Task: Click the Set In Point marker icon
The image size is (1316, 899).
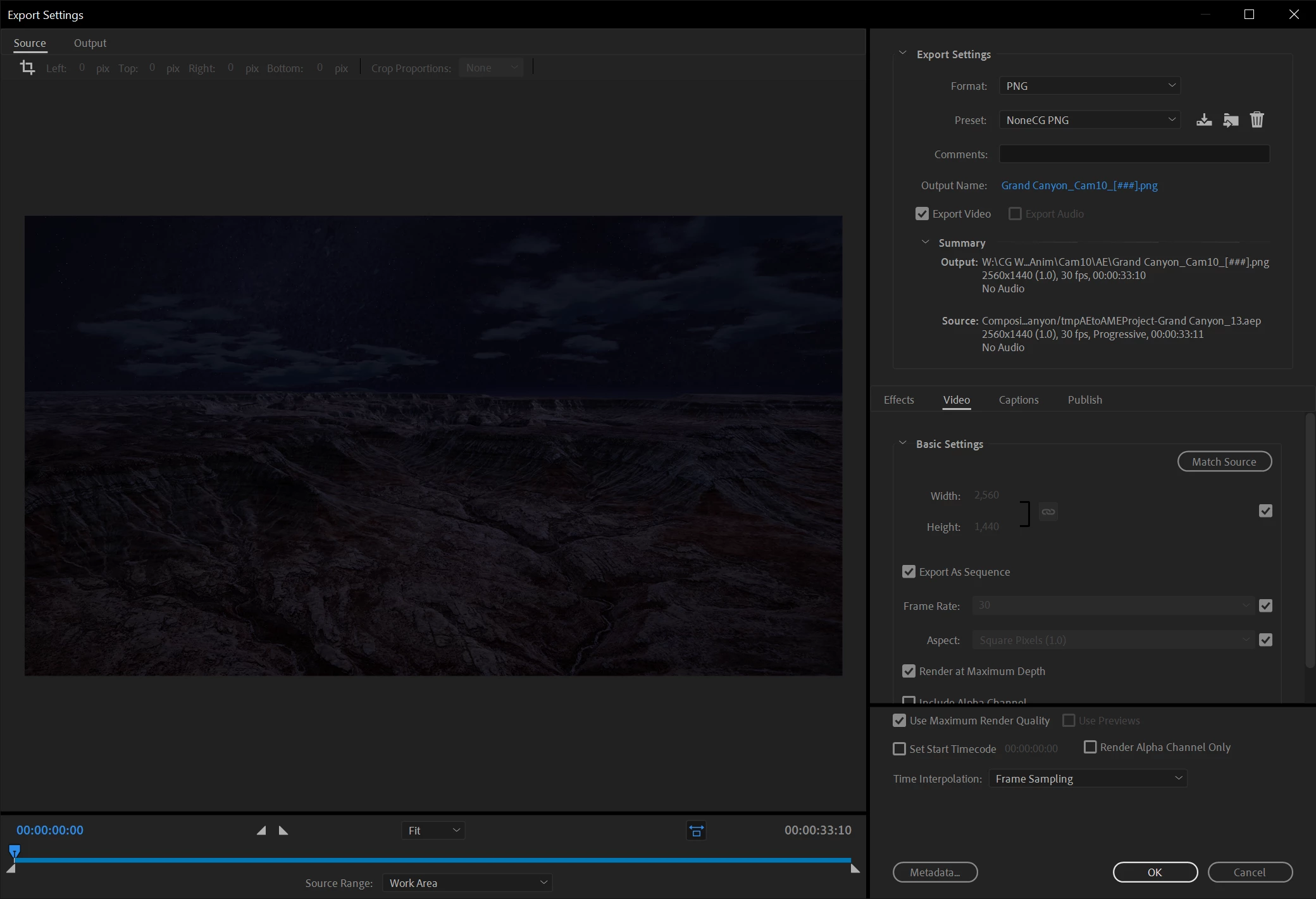Action: pyautogui.click(x=261, y=830)
